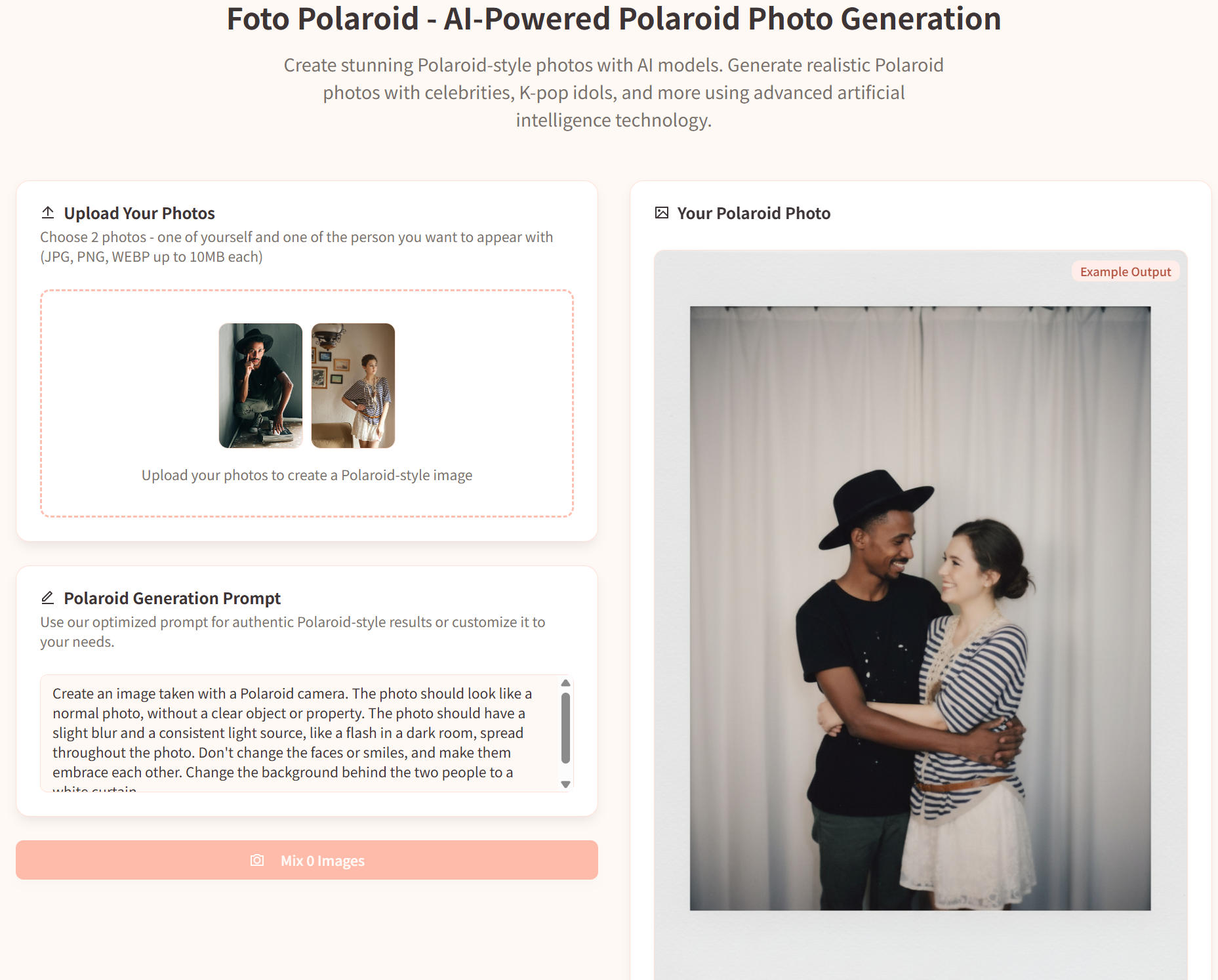Click the Example Output badge
The image size is (1218, 980).
pyautogui.click(x=1125, y=272)
